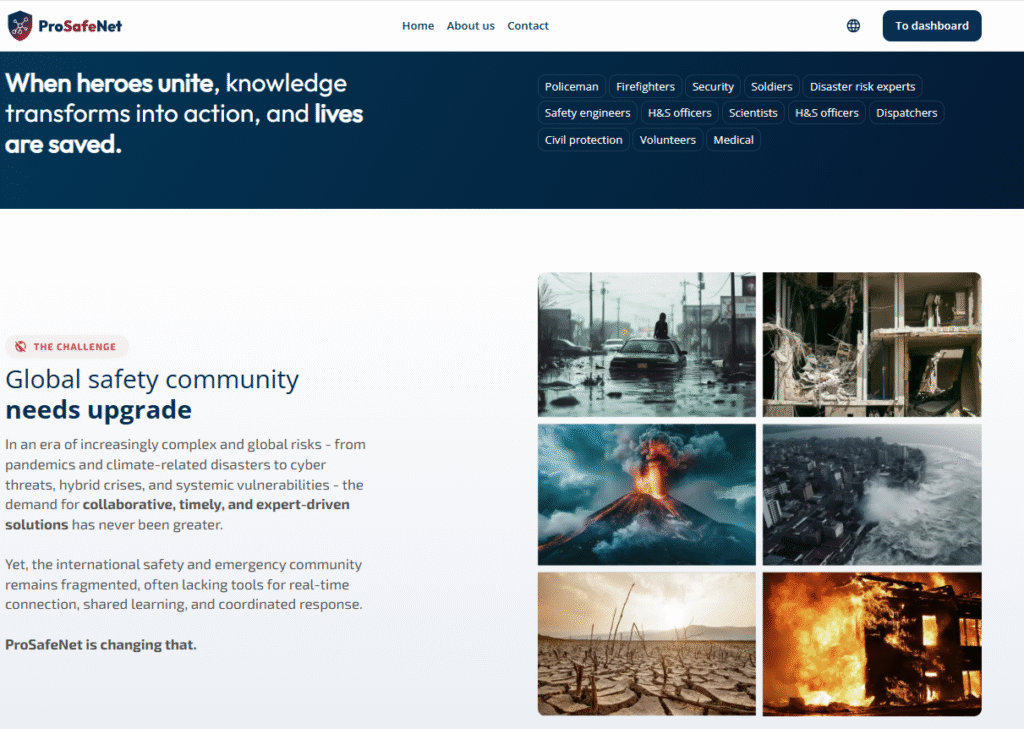
Task: Click the ProSafeNet shield logo
Action: coord(20,26)
